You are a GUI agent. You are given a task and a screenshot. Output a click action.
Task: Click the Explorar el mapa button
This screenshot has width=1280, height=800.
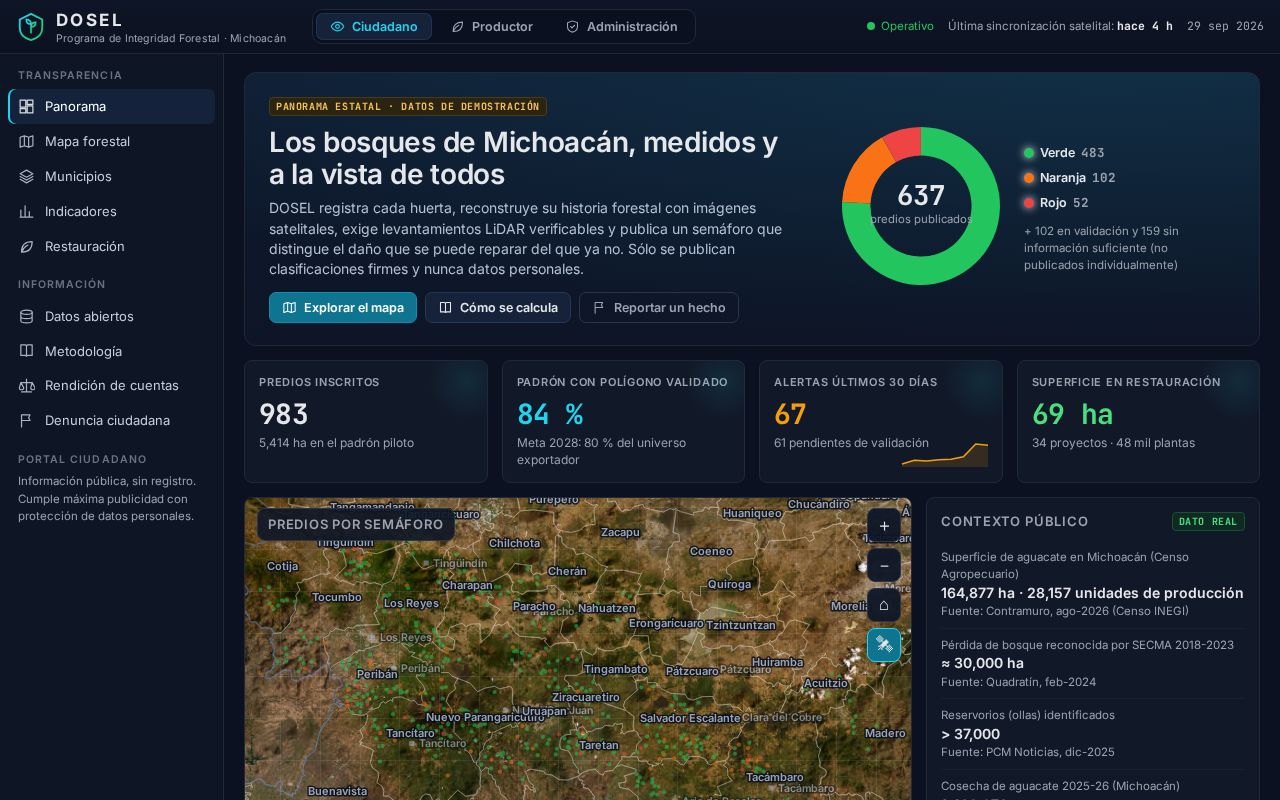(343, 308)
